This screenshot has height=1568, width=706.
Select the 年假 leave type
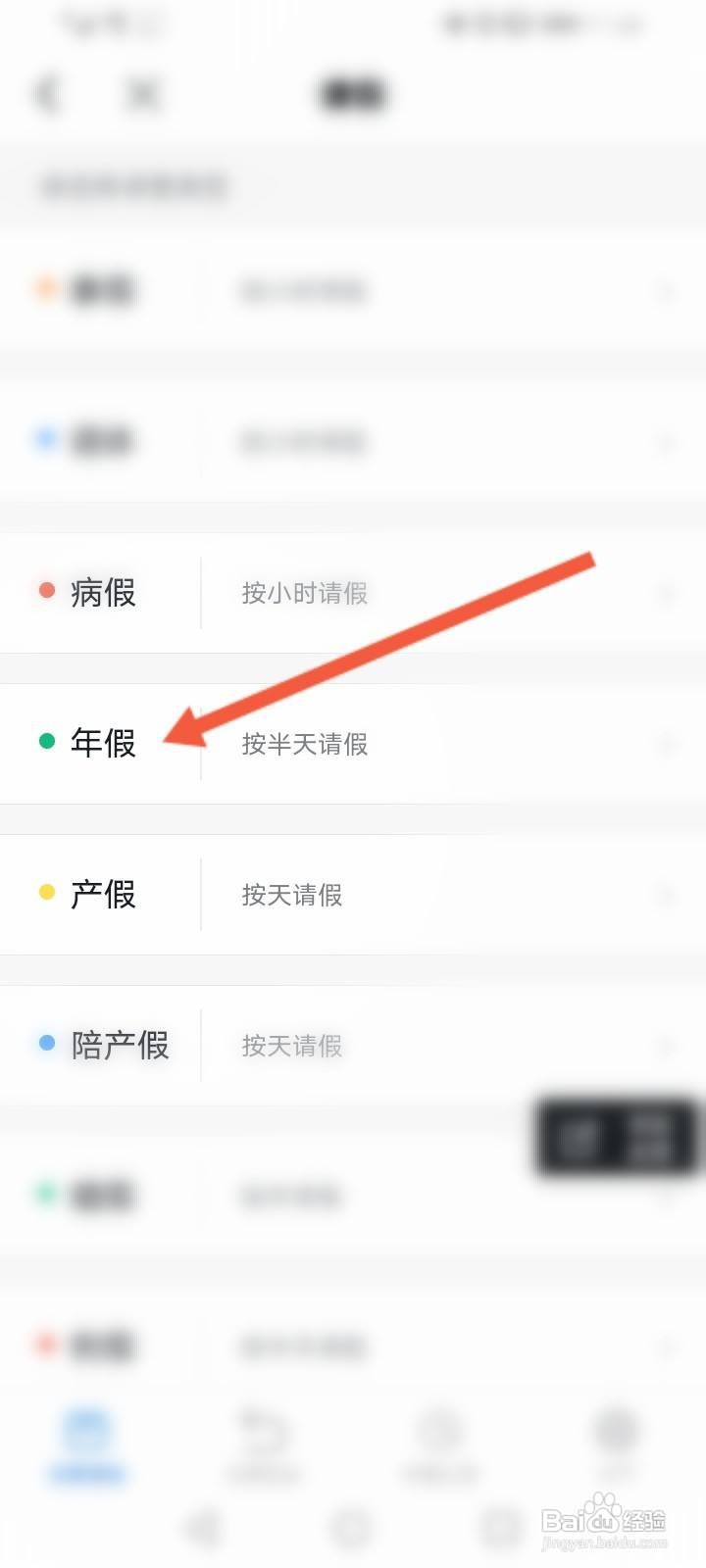click(x=103, y=743)
